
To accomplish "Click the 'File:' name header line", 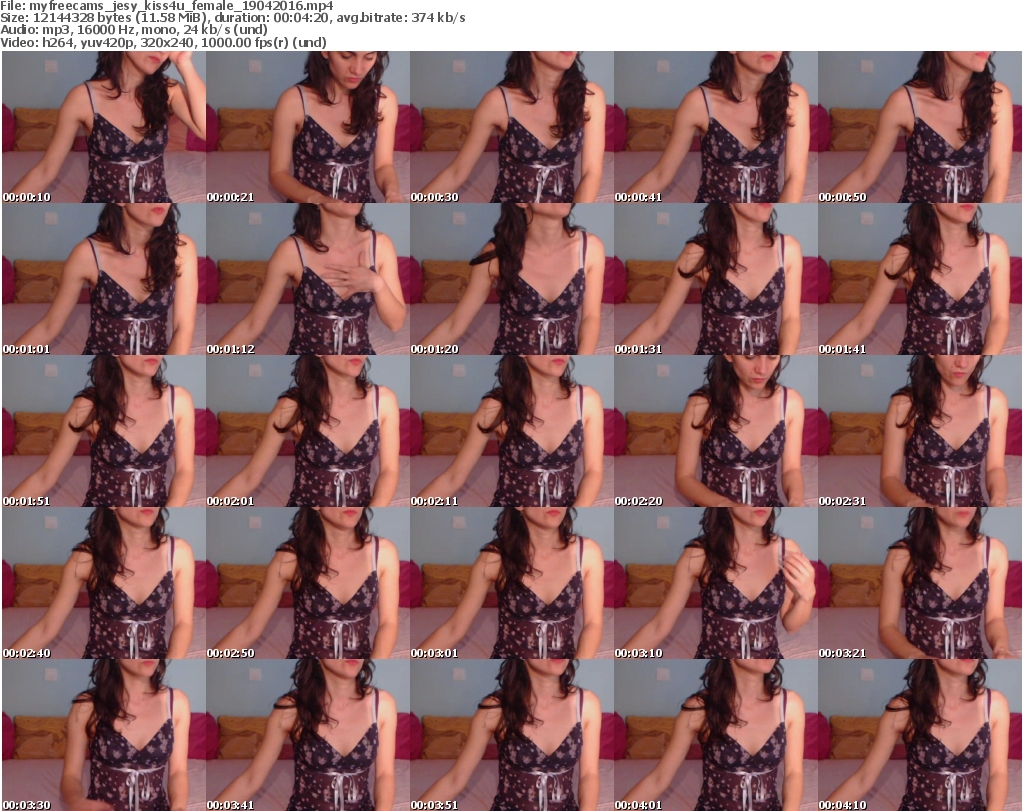I will point(167,6).
